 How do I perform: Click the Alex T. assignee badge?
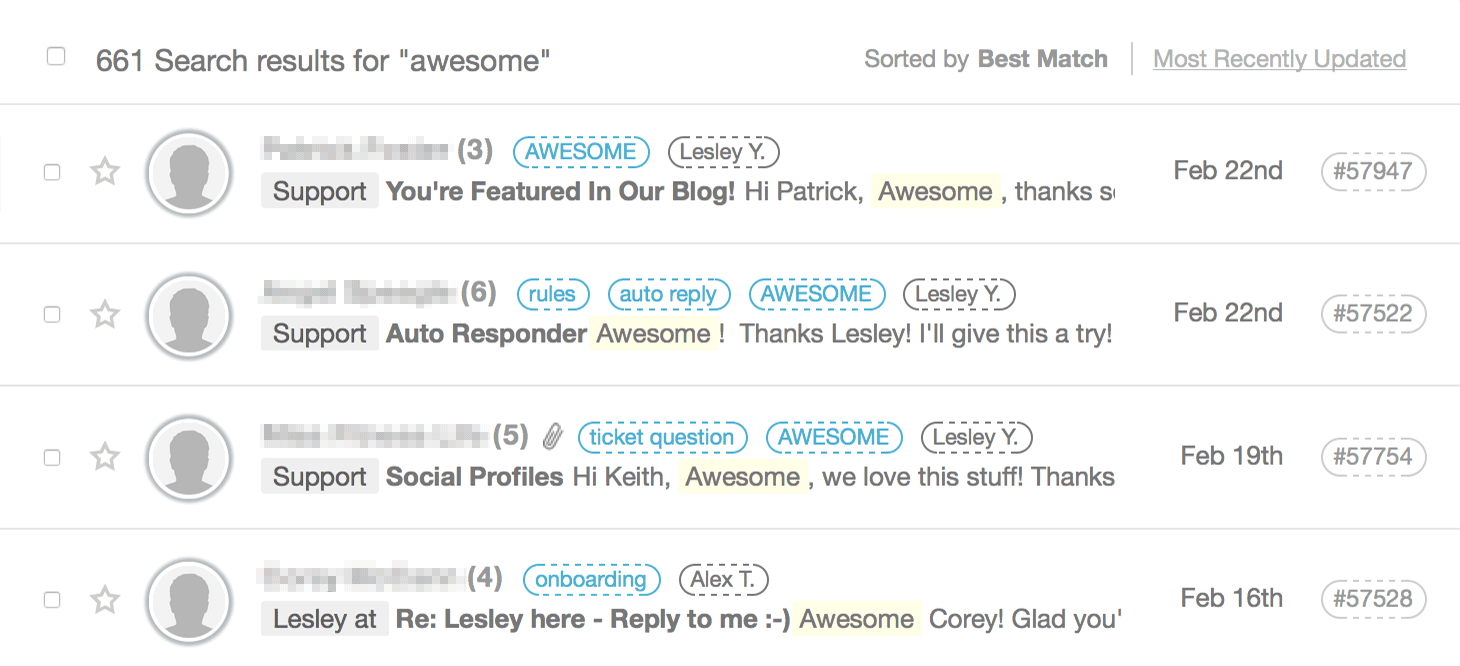(723, 579)
